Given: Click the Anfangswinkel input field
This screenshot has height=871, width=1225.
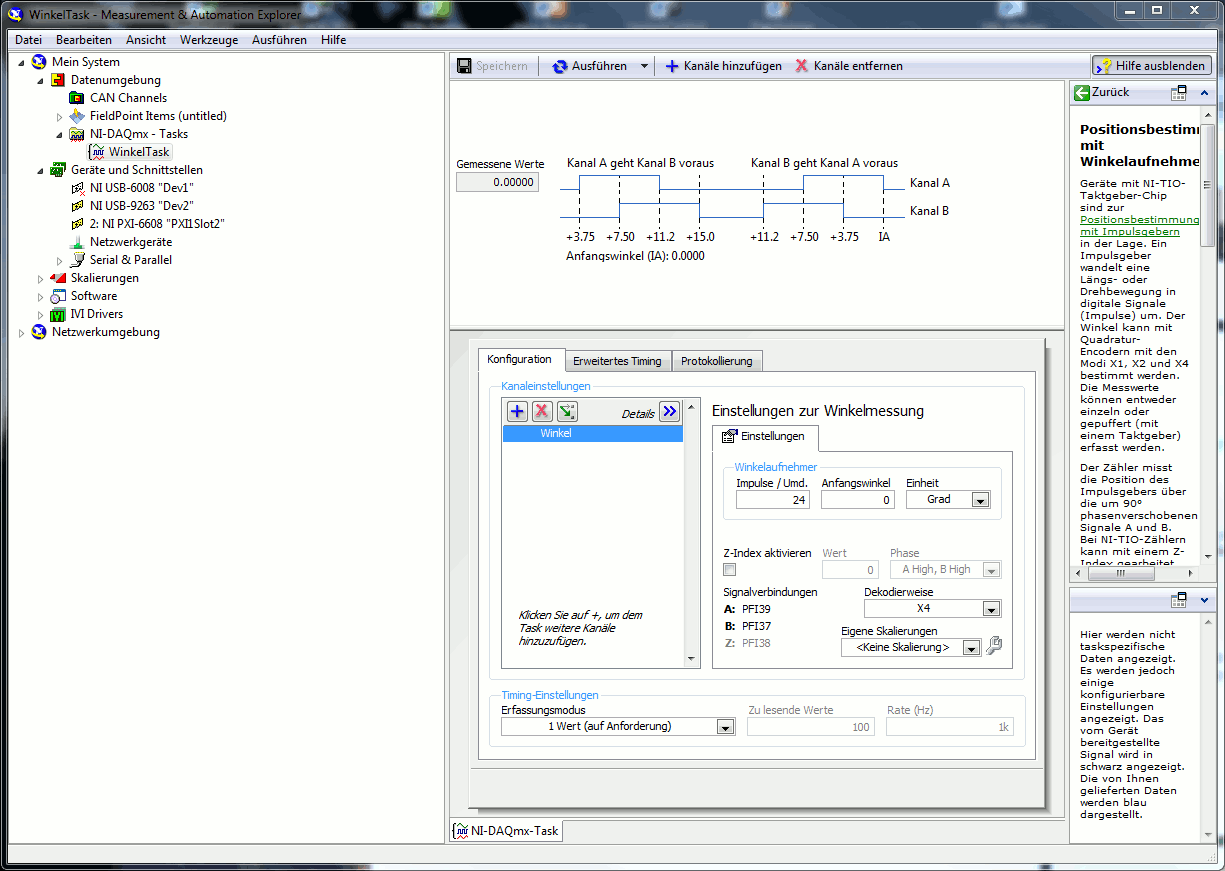Looking at the screenshot, I should coord(858,500).
